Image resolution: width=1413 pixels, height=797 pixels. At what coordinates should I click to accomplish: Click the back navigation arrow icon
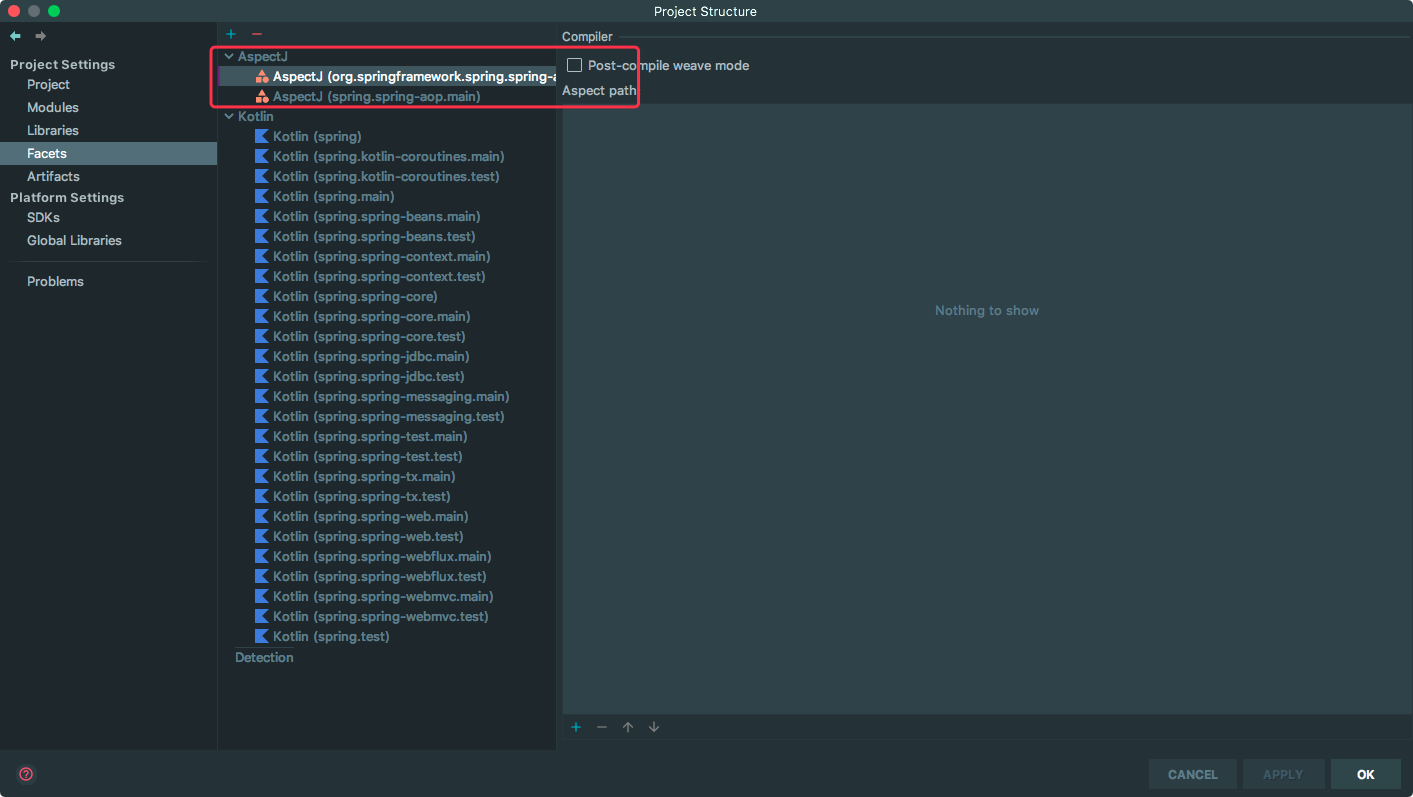click(15, 36)
